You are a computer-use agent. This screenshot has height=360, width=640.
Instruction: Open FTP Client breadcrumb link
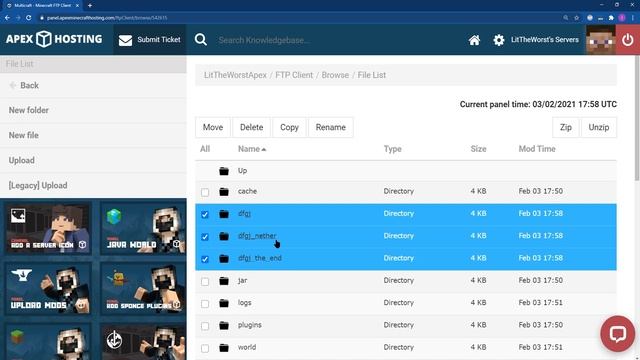click(x=294, y=75)
